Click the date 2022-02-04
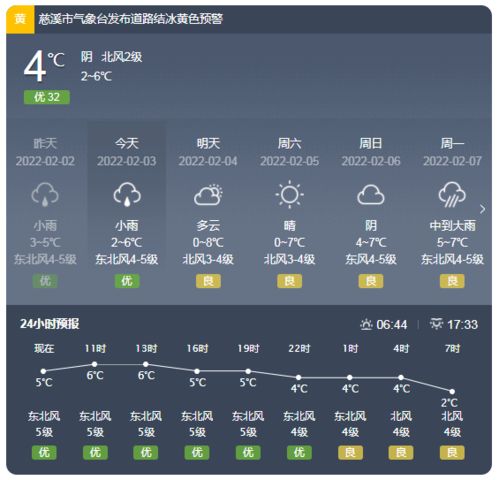Image resolution: width=499 pixels, height=480 pixels. 208,161
